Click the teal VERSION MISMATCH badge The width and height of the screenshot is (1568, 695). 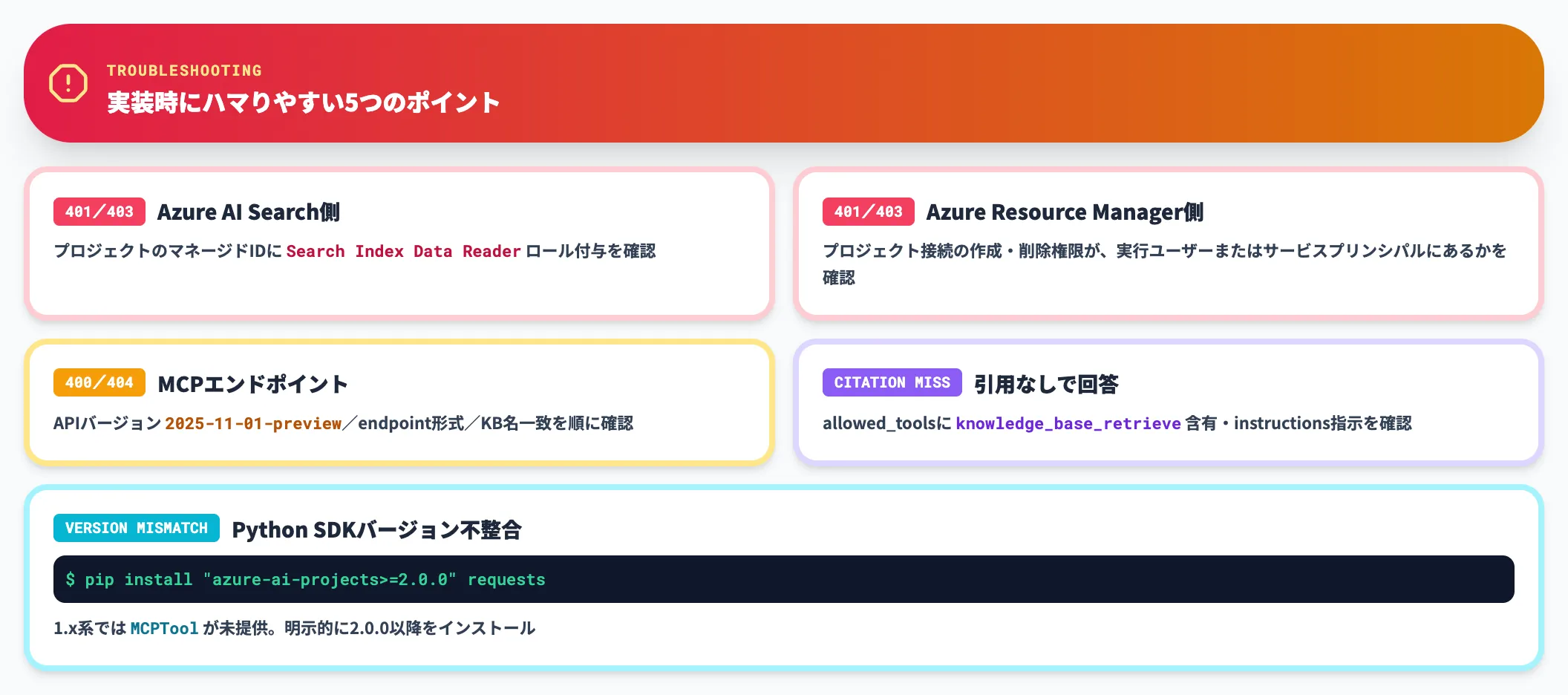tap(137, 528)
